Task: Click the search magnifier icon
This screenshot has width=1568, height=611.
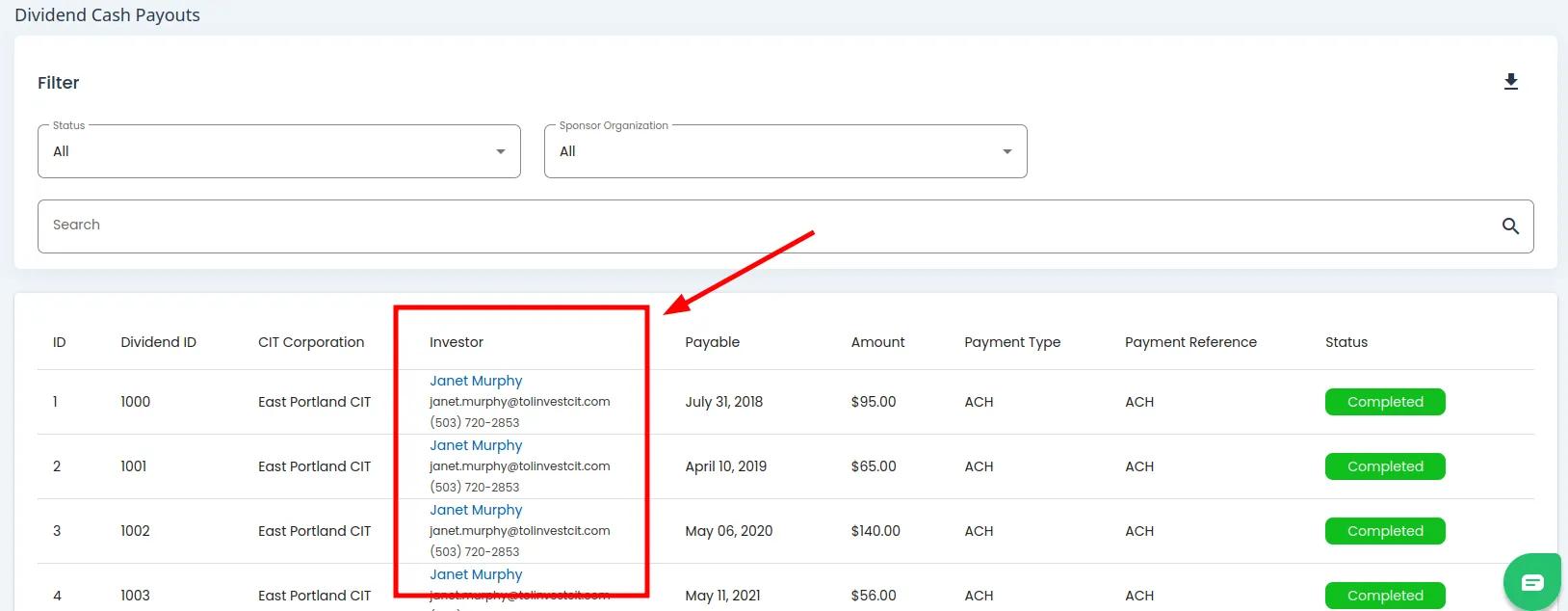Action: pyautogui.click(x=1510, y=226)
